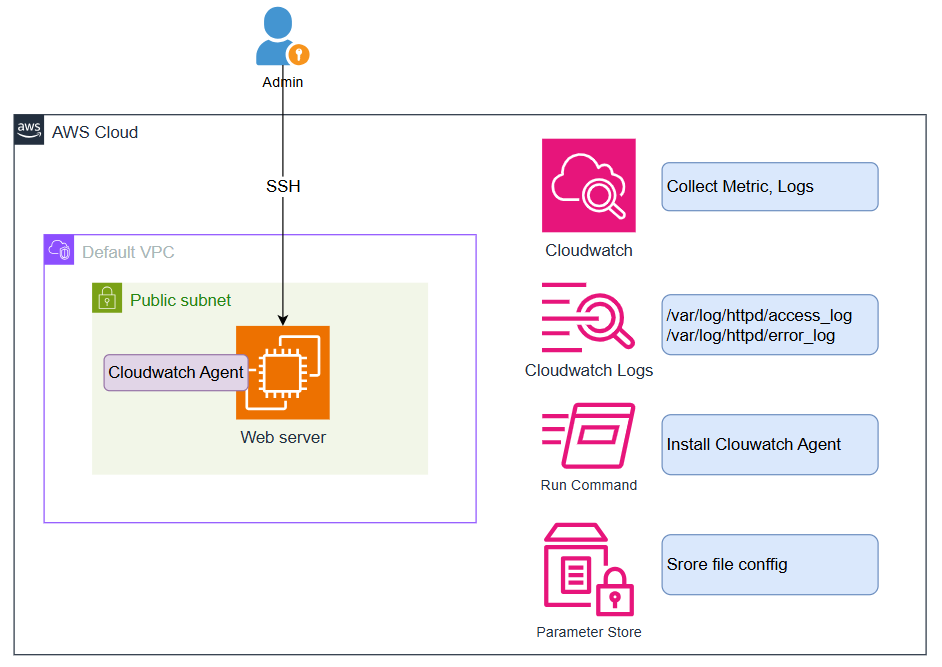Select the 'Collect Metric, Logs' box
Viewport: 942px width, 667px height.
pyautogui.click(x=769, y=187)
